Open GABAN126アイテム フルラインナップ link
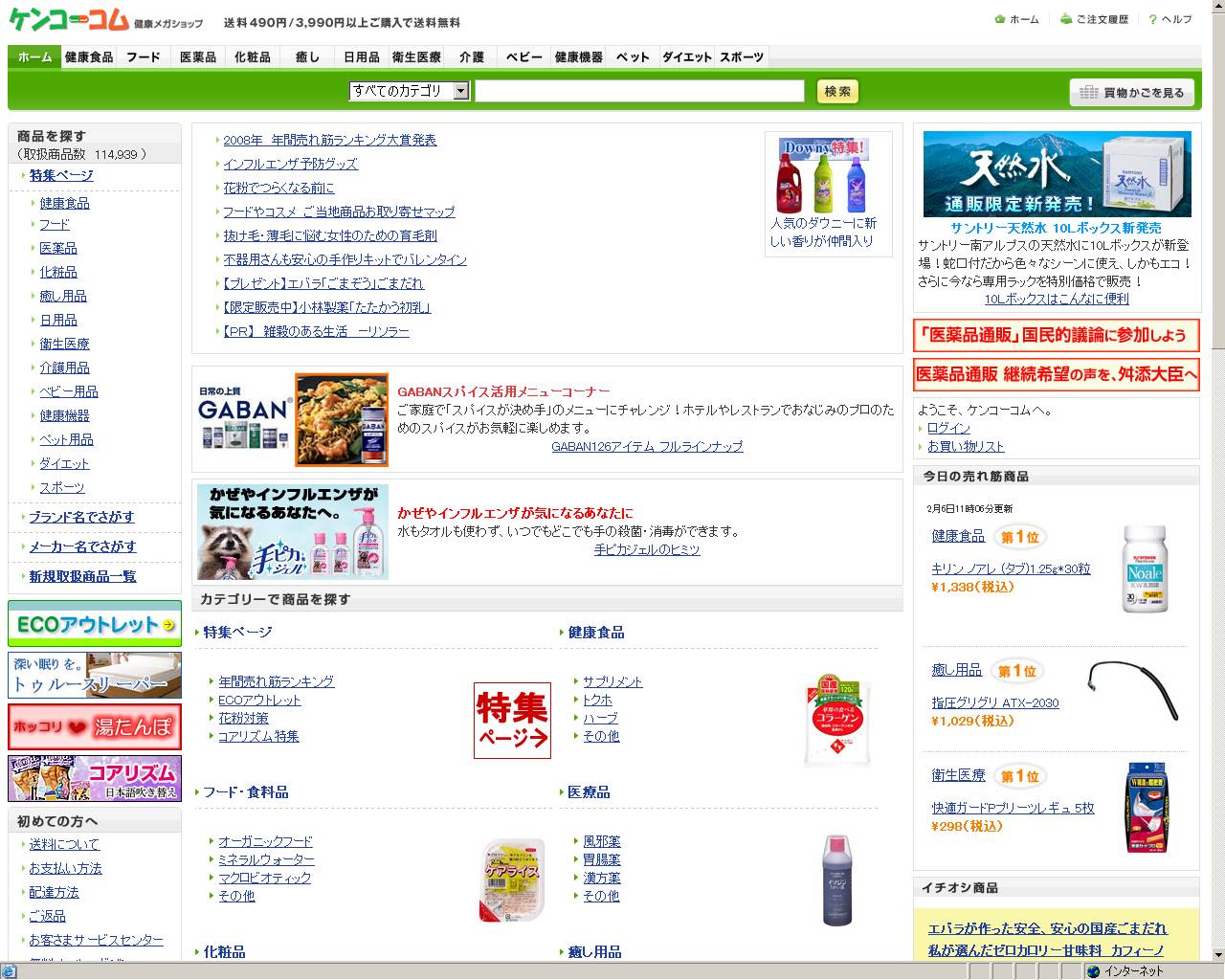Screen dimensions: 1225x980 (647, 446)
